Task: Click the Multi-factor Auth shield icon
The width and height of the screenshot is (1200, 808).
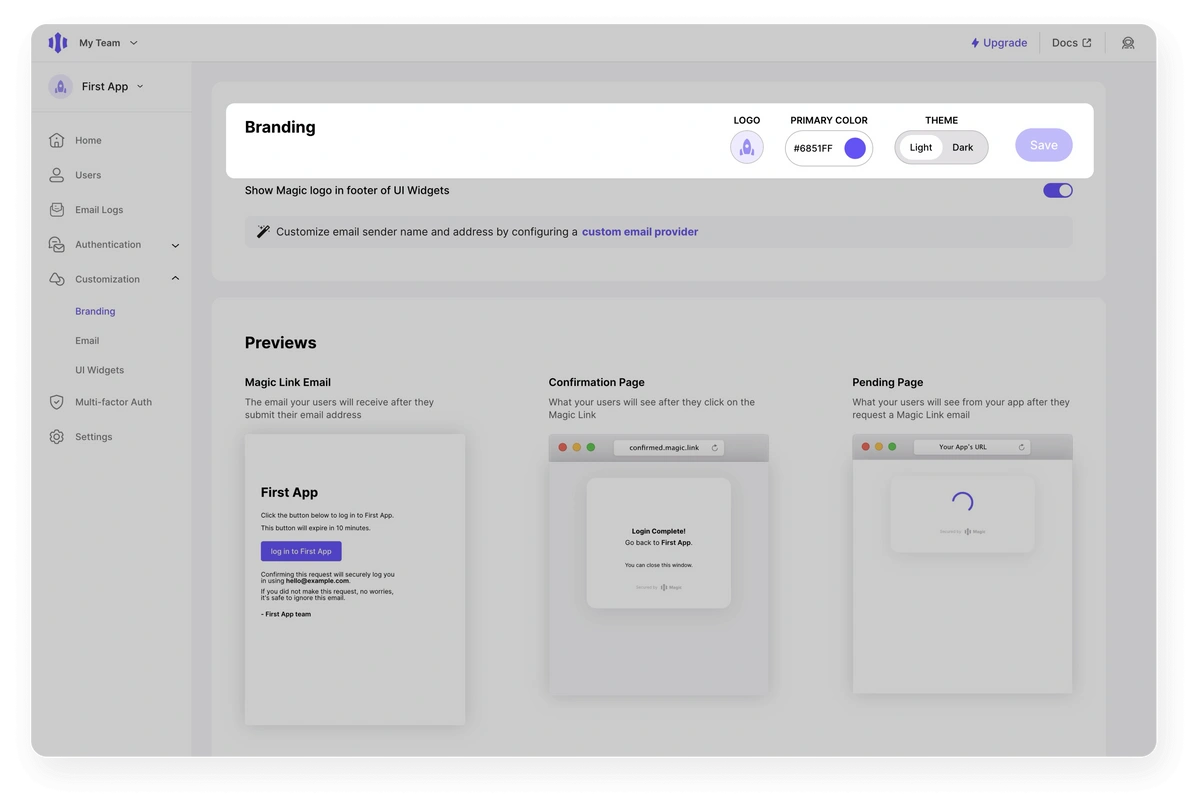Action: tap(57, 402)
